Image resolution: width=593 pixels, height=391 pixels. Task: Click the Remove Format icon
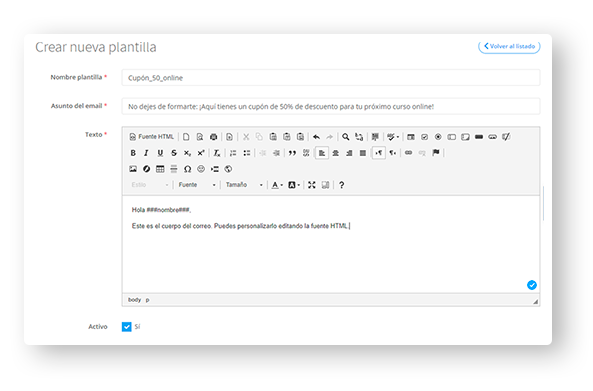coord(217,153)
